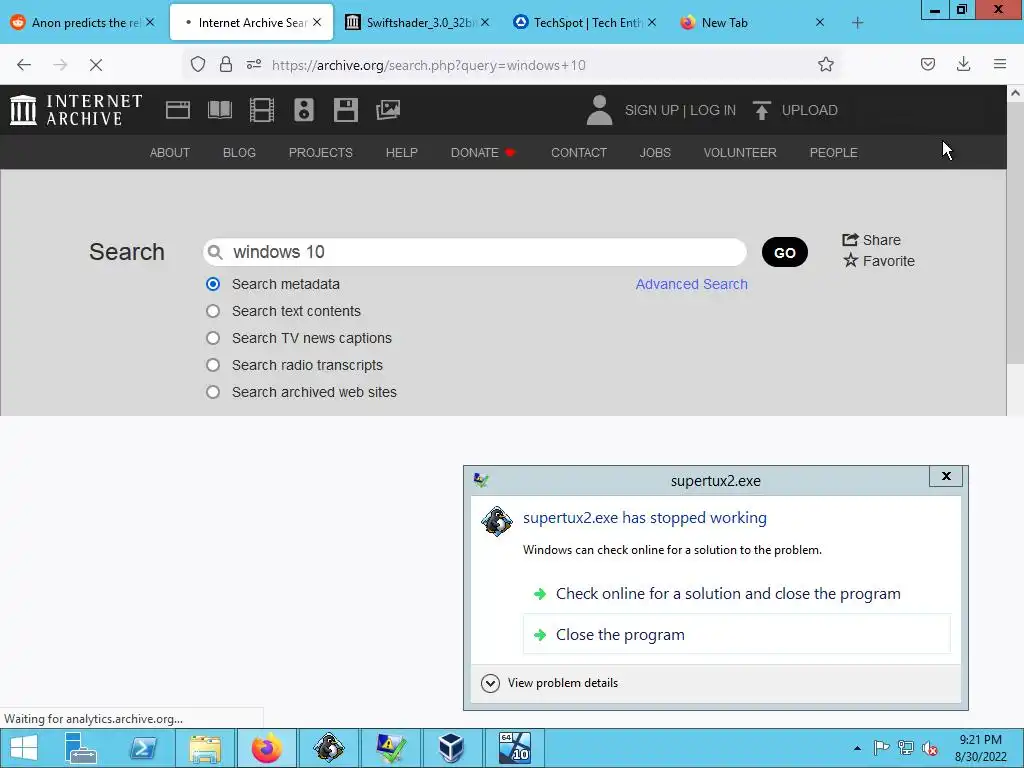Open PowerShell from the taskbar
The height and width of the screenshot is (768, 1024).
point(142,748)
